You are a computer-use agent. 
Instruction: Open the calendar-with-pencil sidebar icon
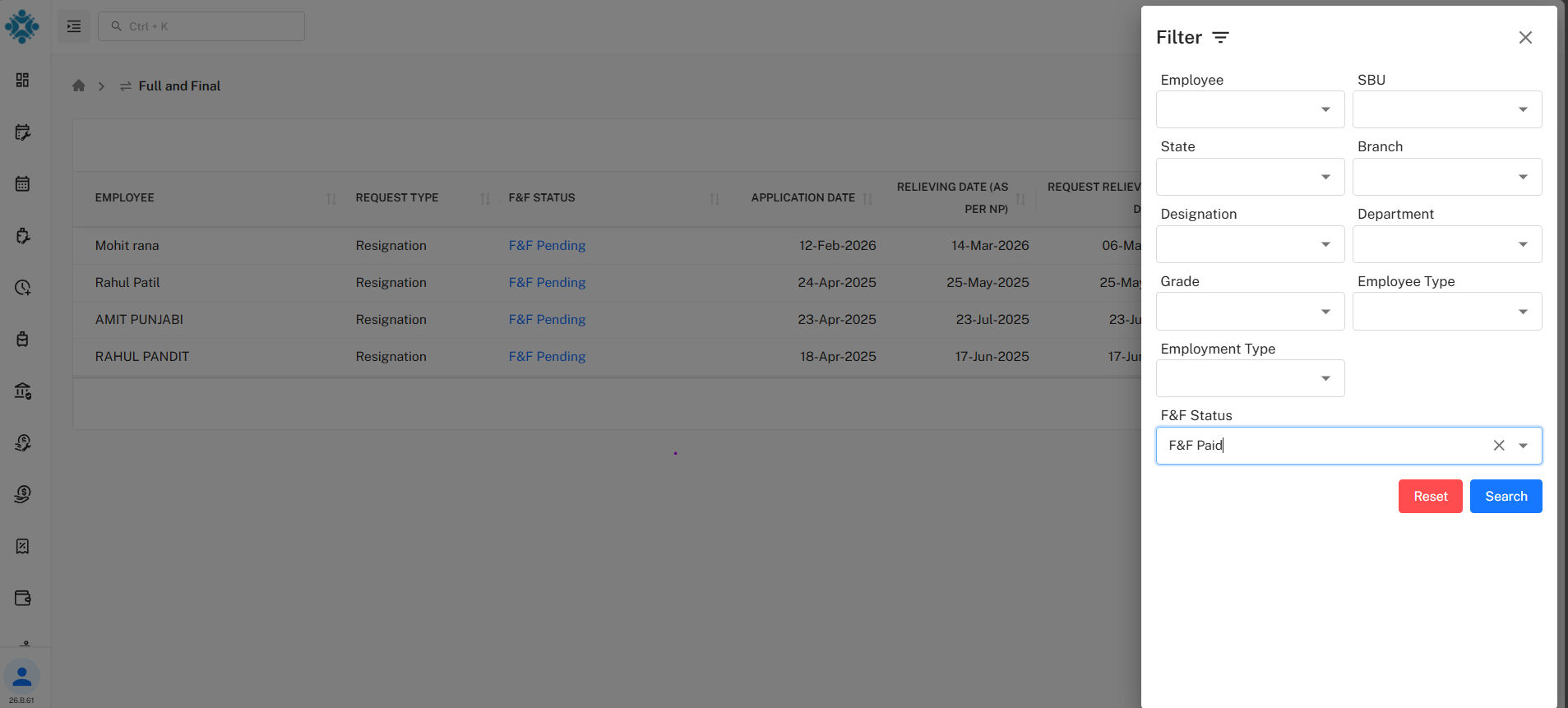point(22,132)
